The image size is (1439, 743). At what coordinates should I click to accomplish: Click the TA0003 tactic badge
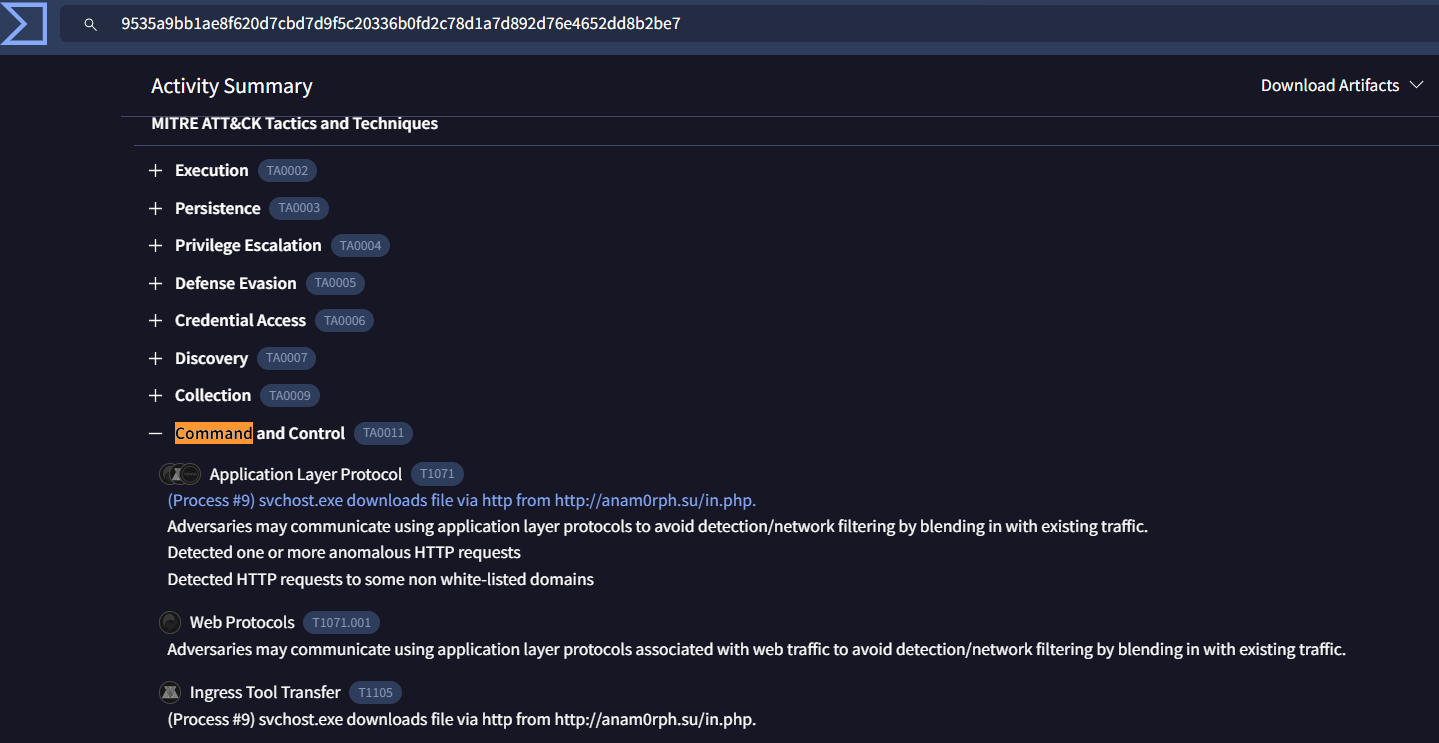point(299,208)
